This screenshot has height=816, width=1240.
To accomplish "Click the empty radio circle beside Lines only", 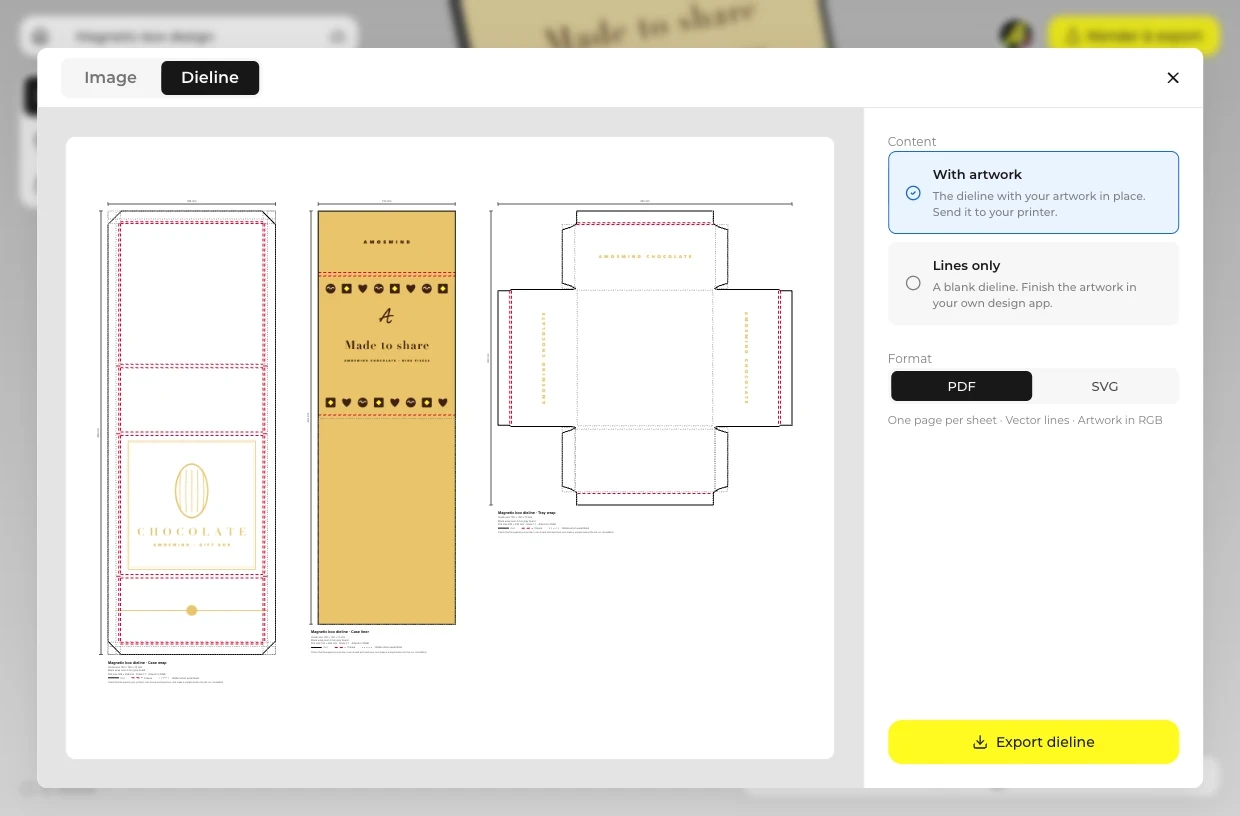I will 913,283.
